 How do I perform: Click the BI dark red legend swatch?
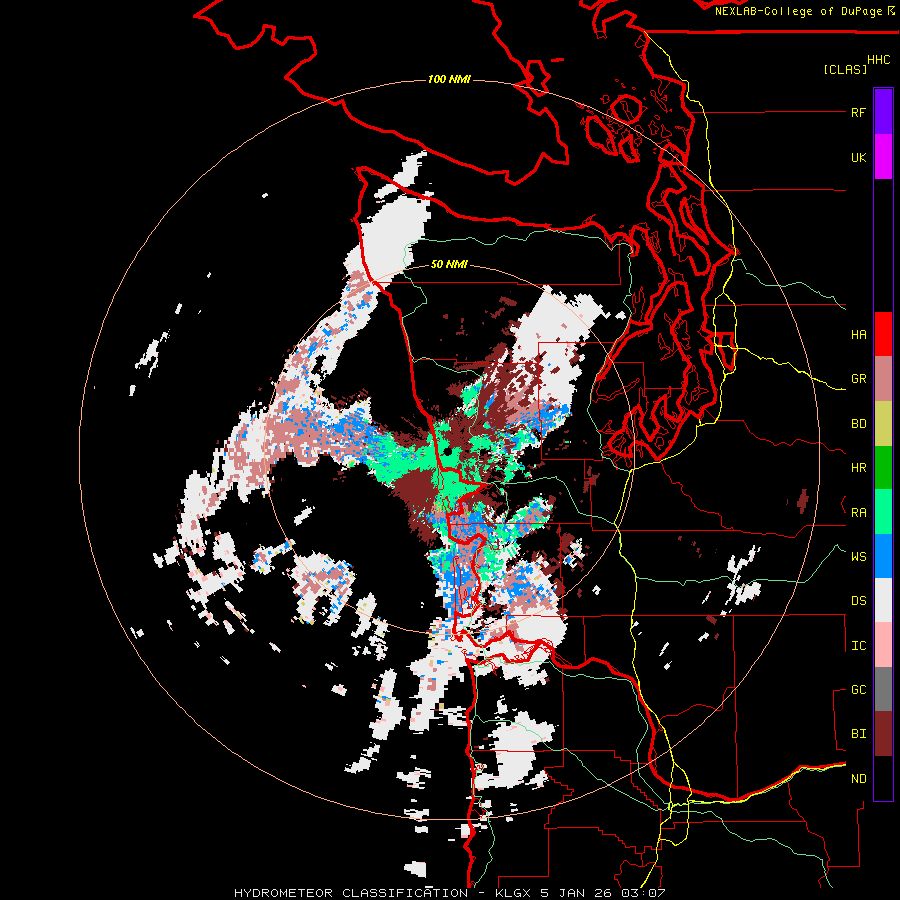point(883,734)
